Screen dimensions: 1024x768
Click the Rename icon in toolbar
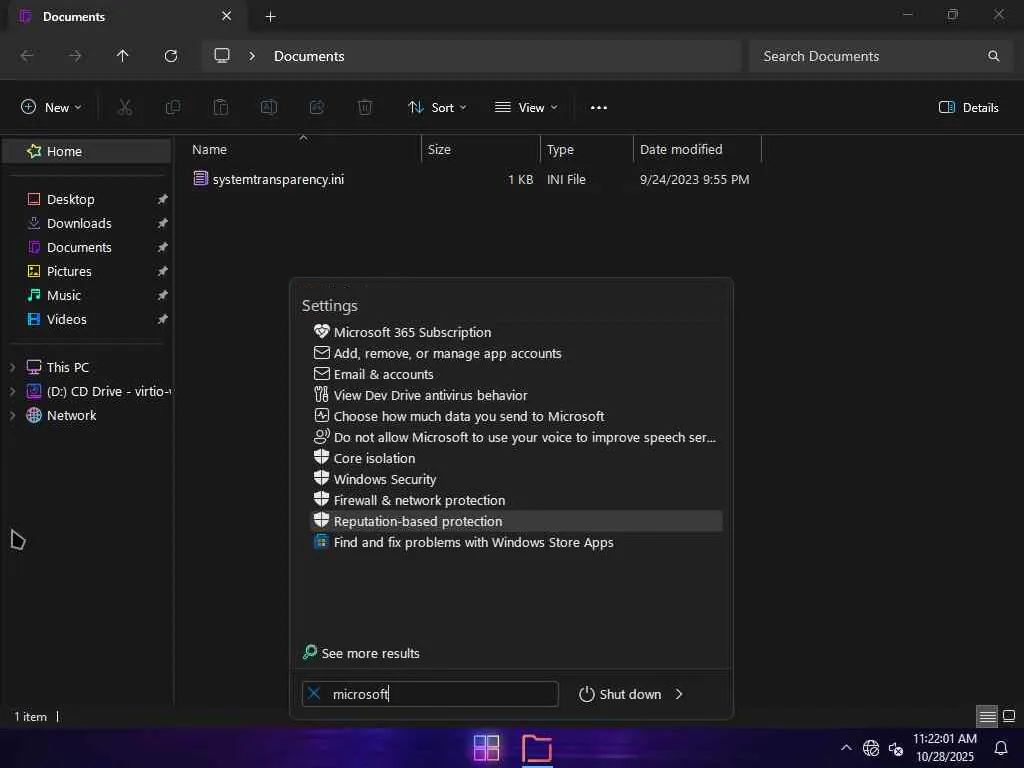coord(269,108)
